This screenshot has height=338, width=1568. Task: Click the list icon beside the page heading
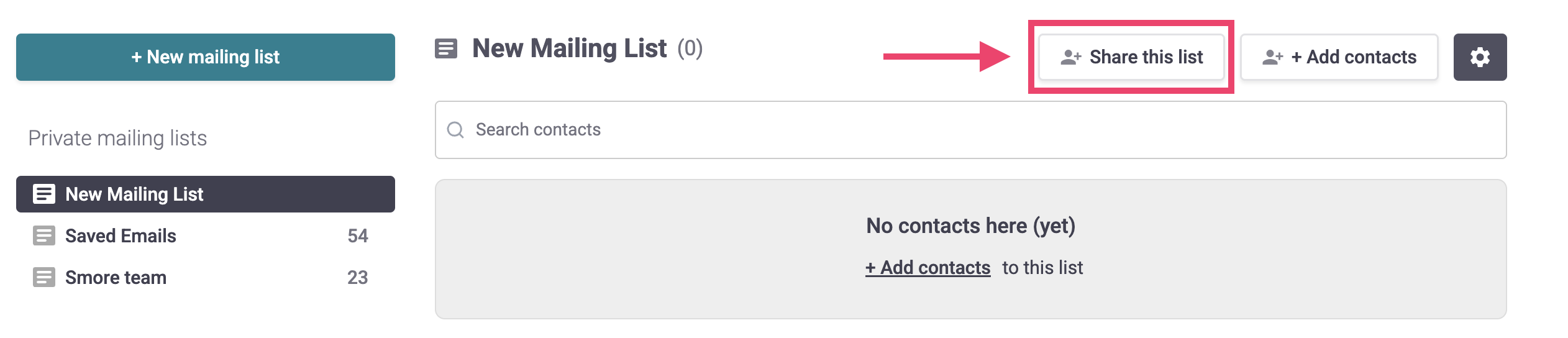click(446, 48)
